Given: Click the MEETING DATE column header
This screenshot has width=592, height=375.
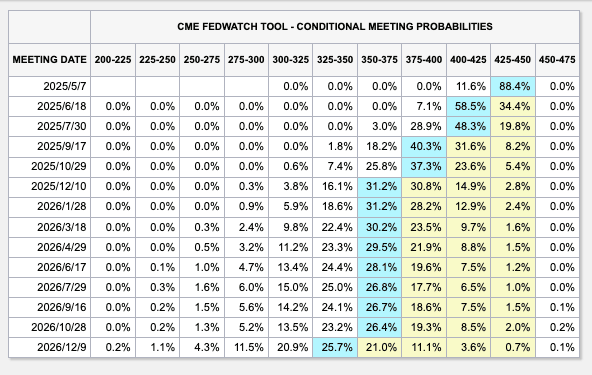Looking at the screenshot, I should click(49, 60).
